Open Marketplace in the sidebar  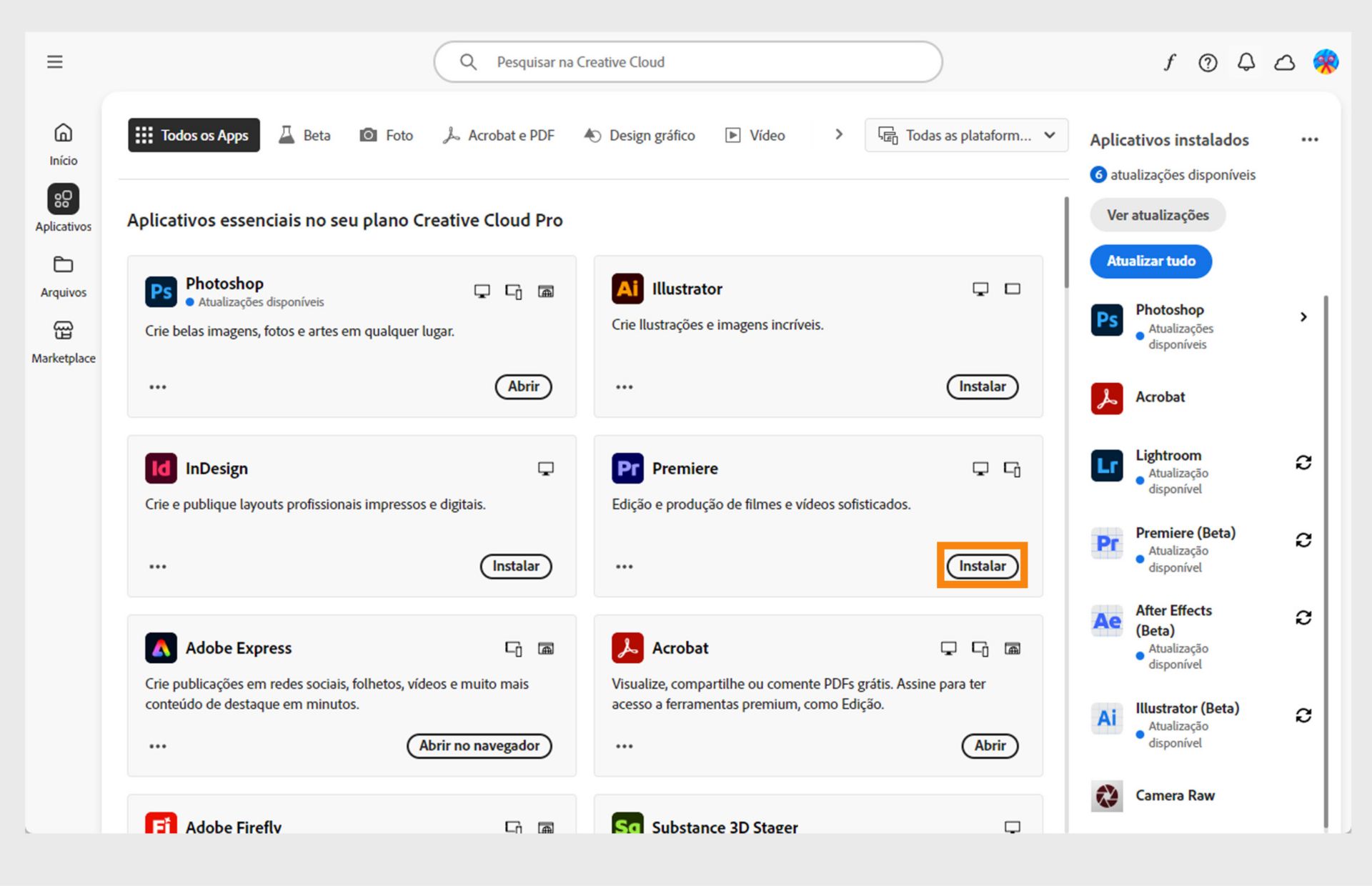(x=64, y=342)
